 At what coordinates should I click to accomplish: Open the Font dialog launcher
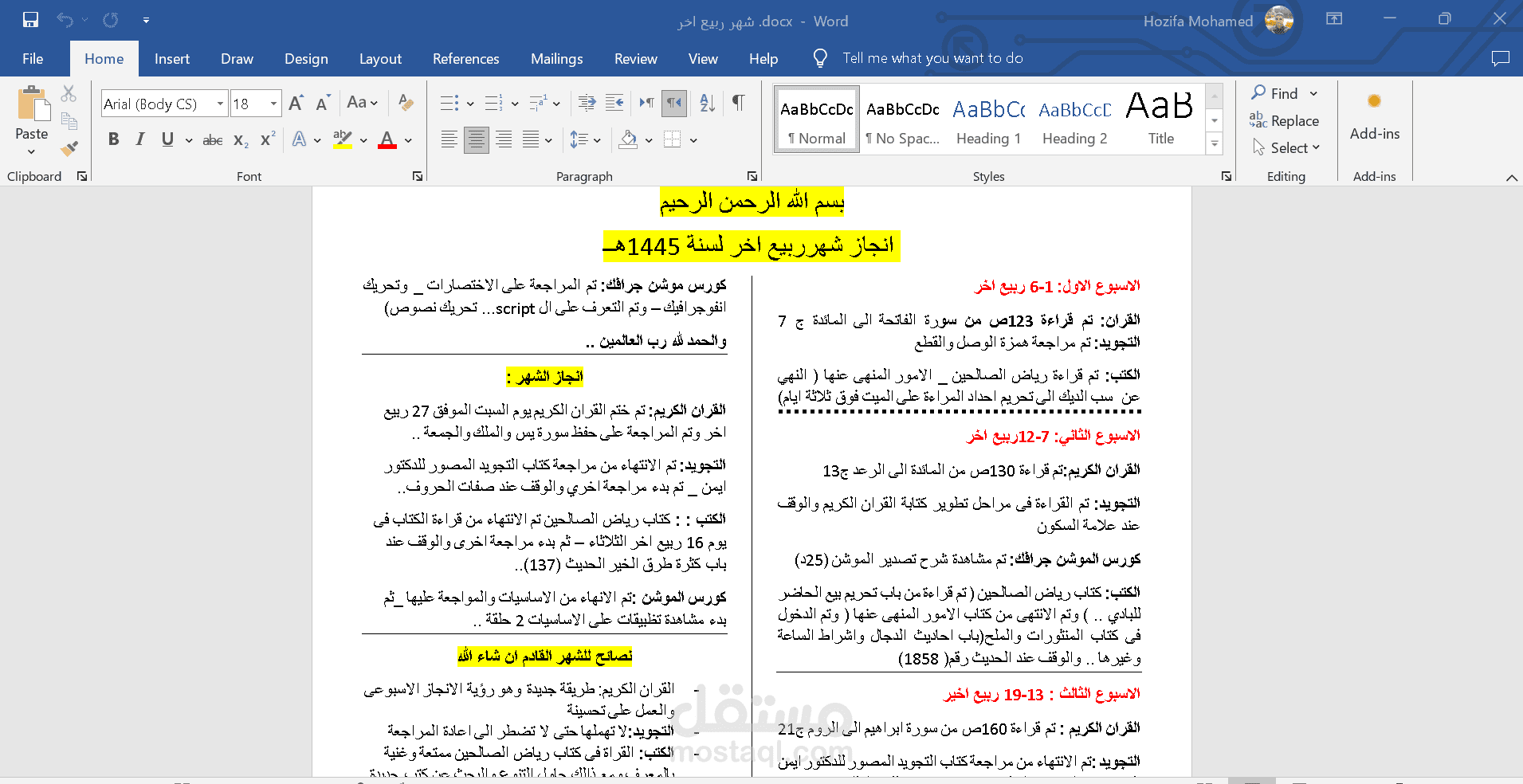coord(418,176)
